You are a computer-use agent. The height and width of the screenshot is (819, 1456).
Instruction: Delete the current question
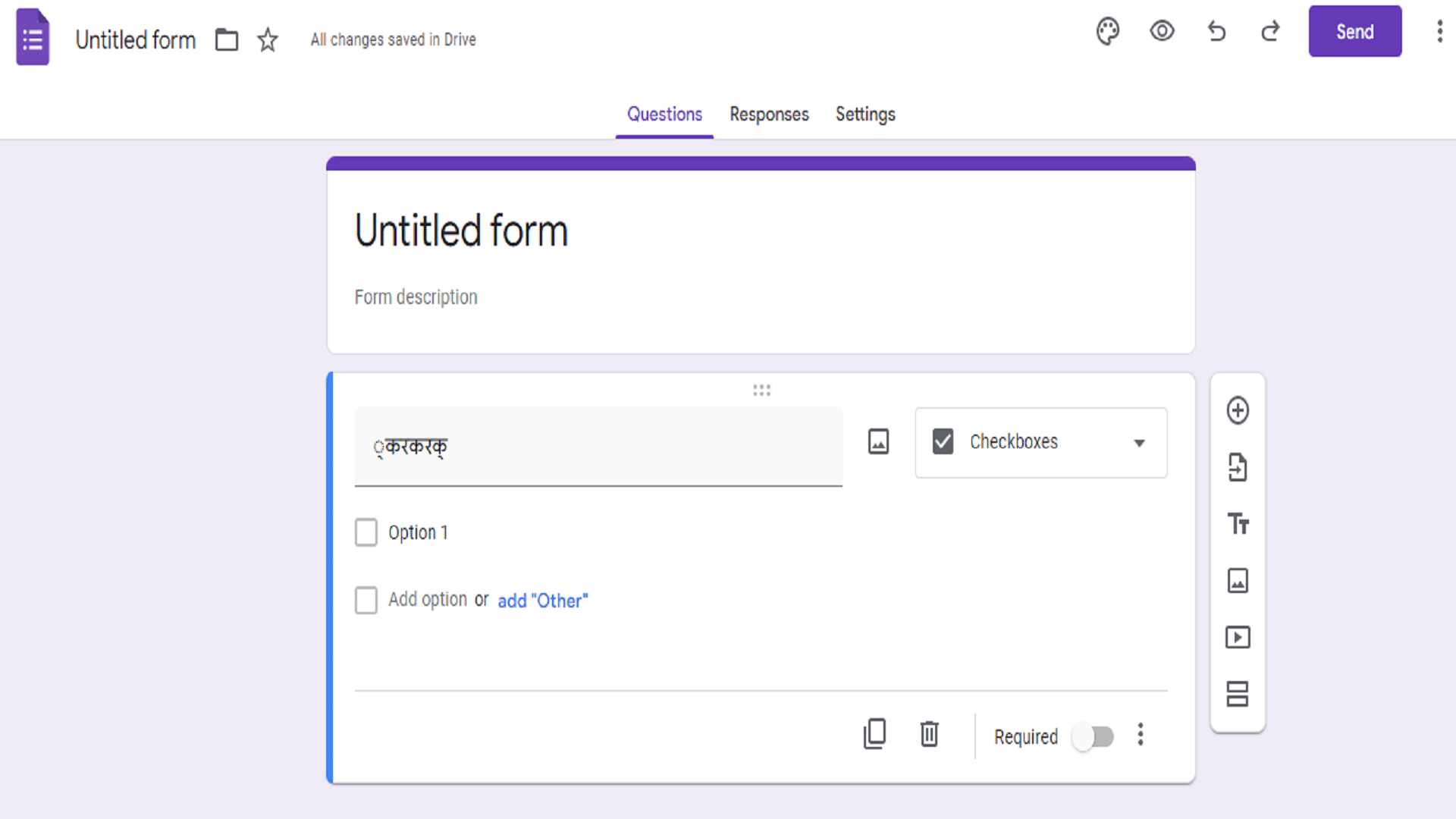click(929, 734)
